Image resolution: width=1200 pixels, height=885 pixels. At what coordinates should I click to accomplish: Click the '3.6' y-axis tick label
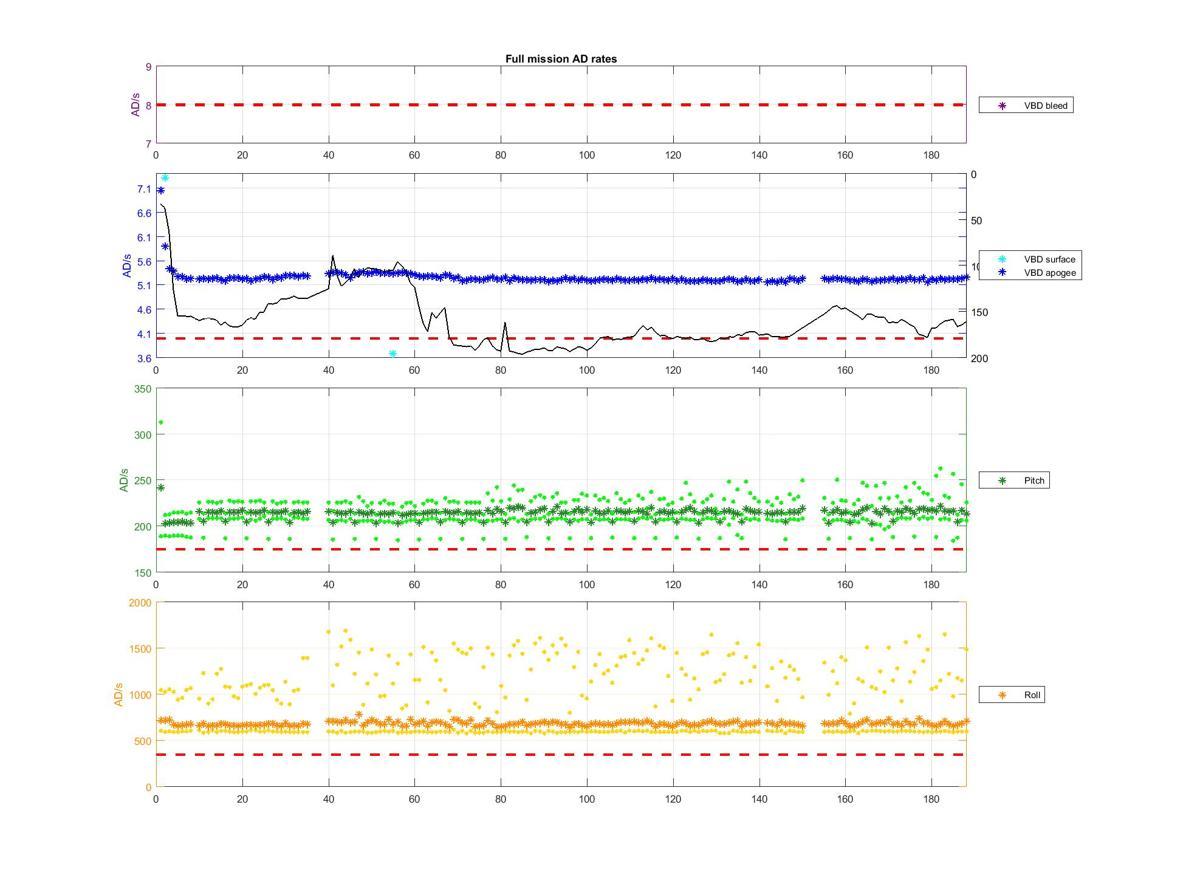pyautogui.click(x=145, y=358)
